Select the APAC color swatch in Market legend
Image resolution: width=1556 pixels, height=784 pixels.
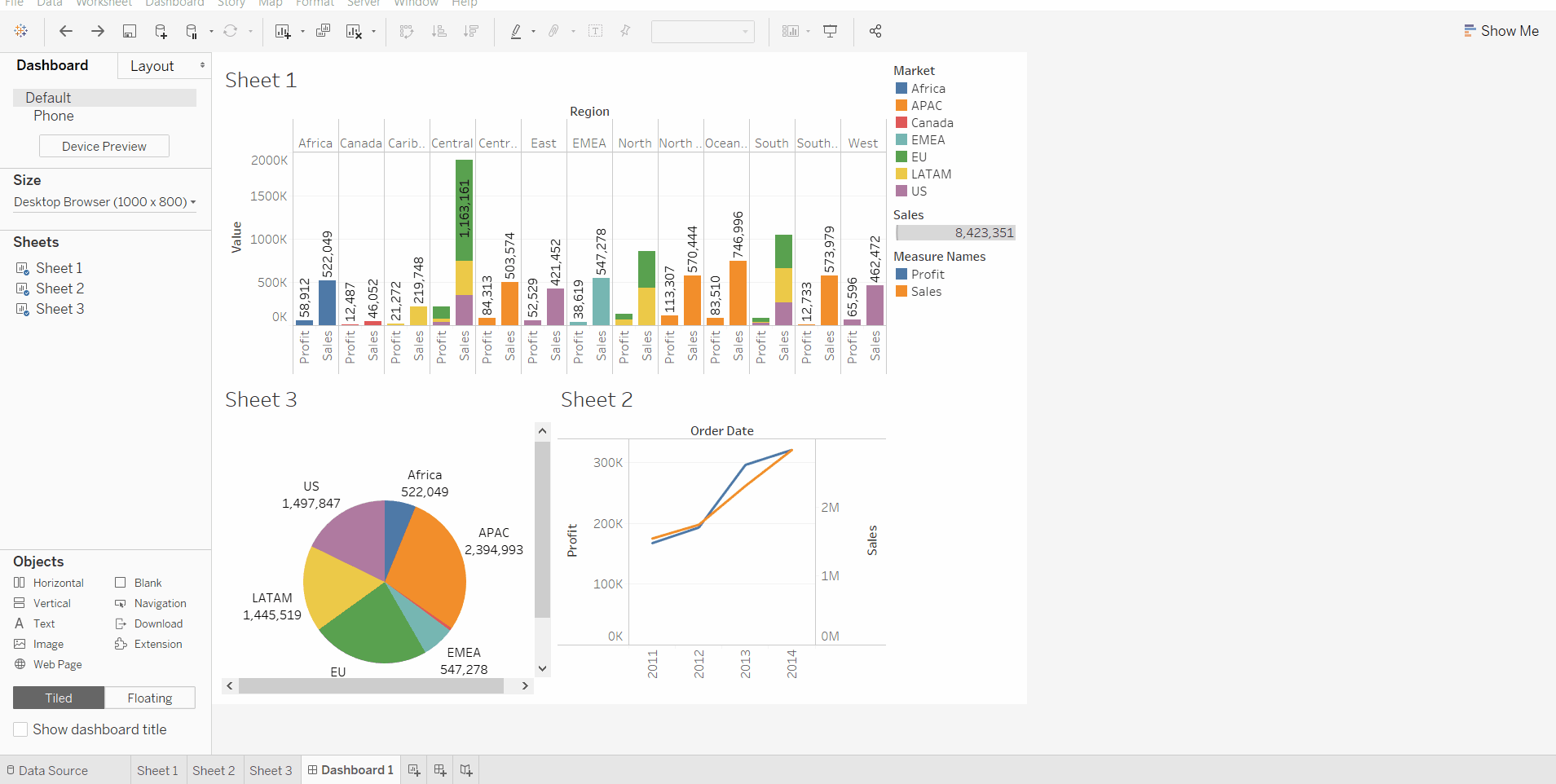[901, 105]
